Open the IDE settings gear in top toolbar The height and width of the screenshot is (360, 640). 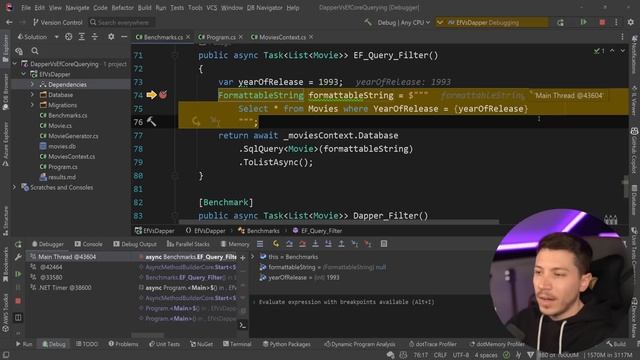[631, 22]
